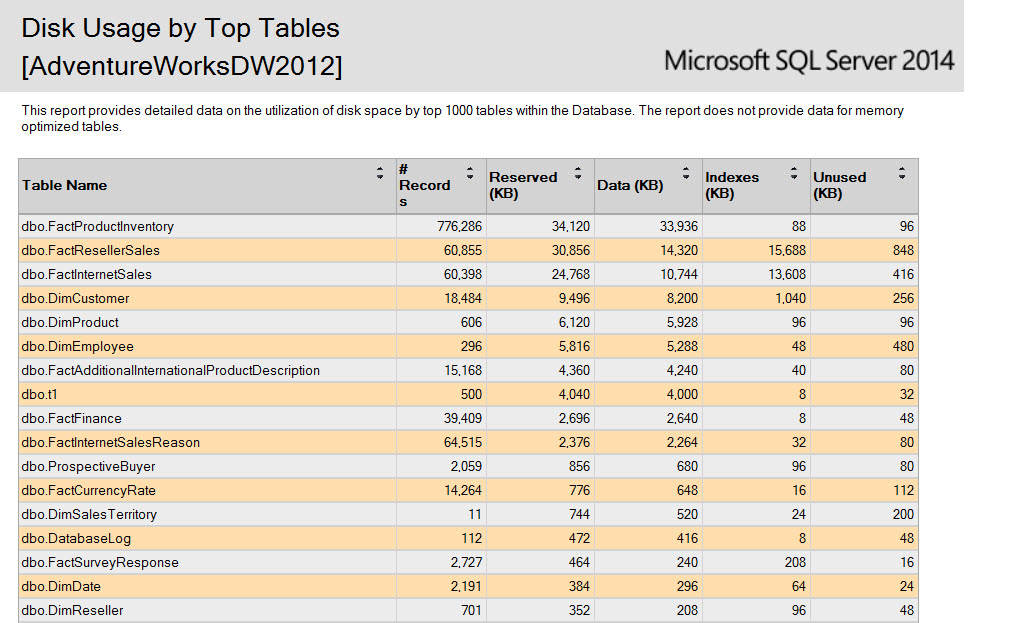Select dbo.FactSurveyResponse table name
The image size is (1021, 623).
100,562
